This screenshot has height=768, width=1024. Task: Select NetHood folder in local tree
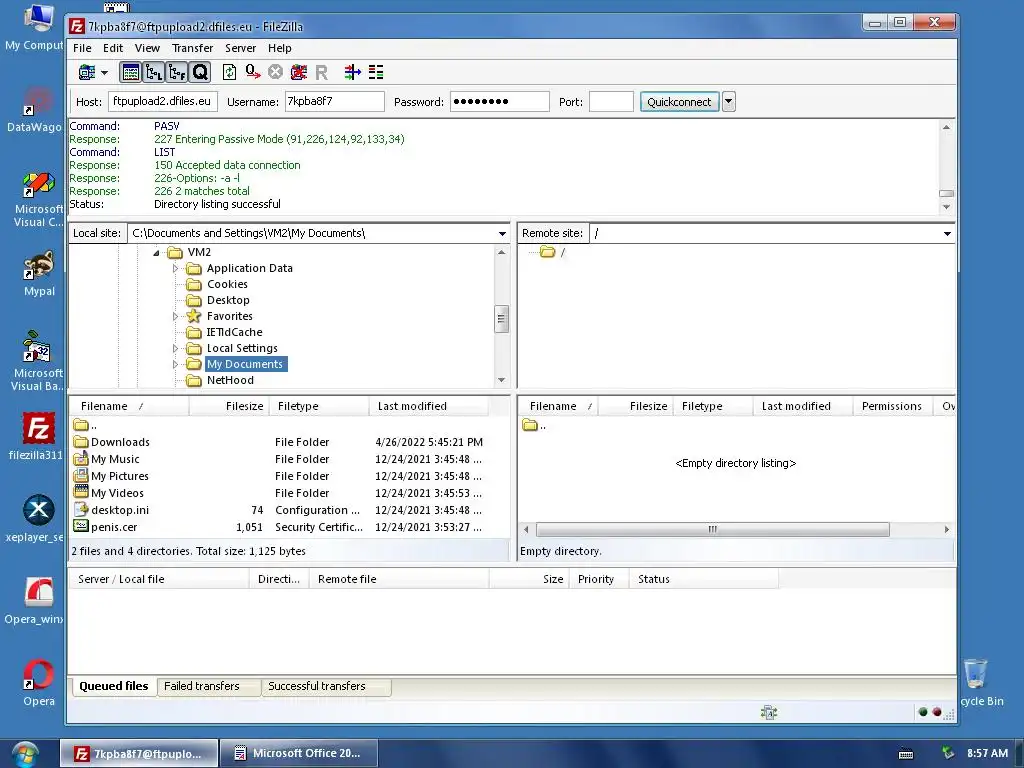pyautogui.click(x=230, y=381)
